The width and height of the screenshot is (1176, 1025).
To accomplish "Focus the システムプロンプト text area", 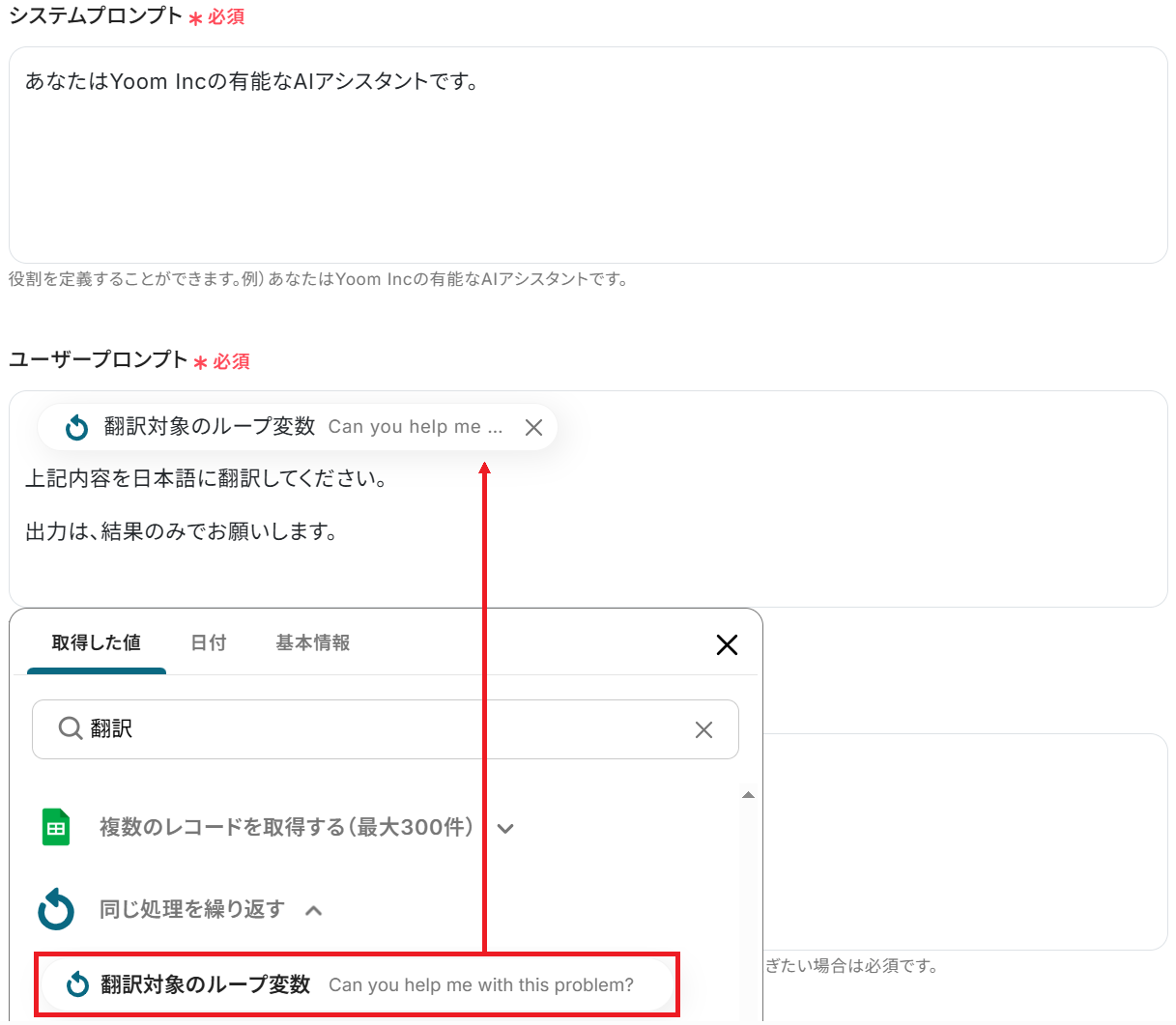I will pos(588,156).
